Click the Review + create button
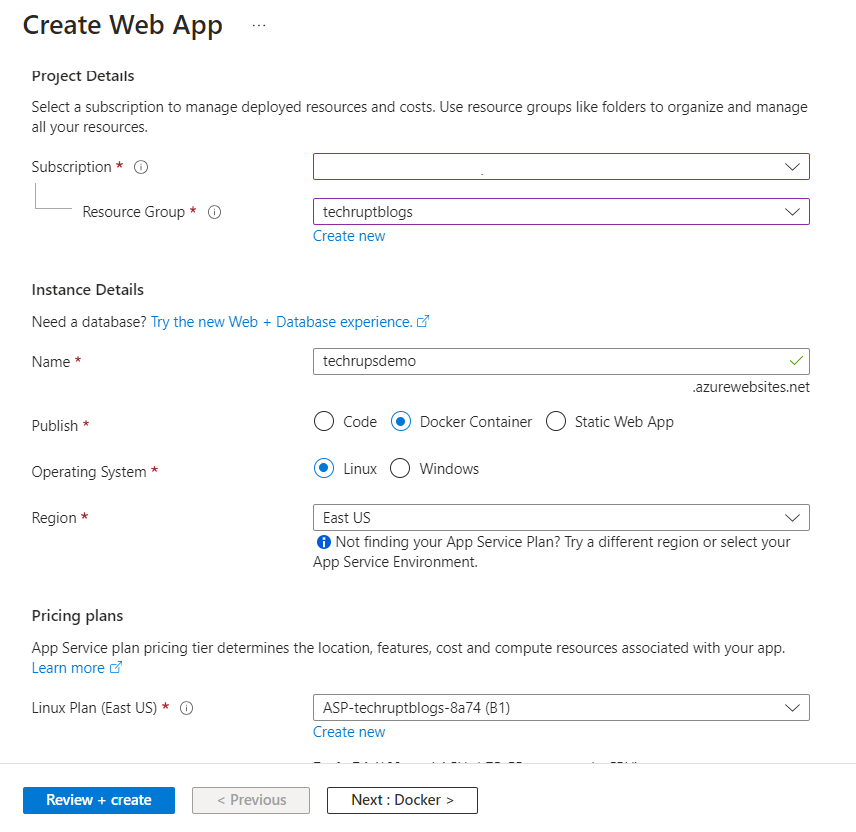Image resolution: width=856 pixels, height=832 pixels. [x=99, y=800]
